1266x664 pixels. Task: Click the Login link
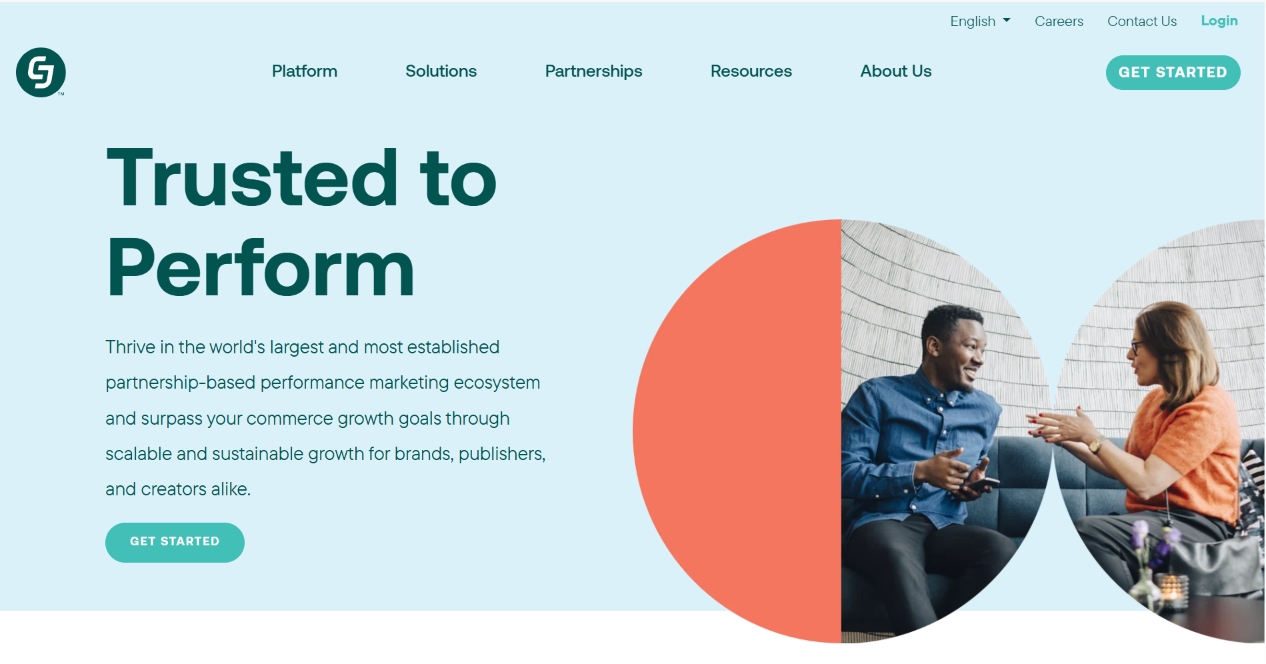[x=1219, y=21]
